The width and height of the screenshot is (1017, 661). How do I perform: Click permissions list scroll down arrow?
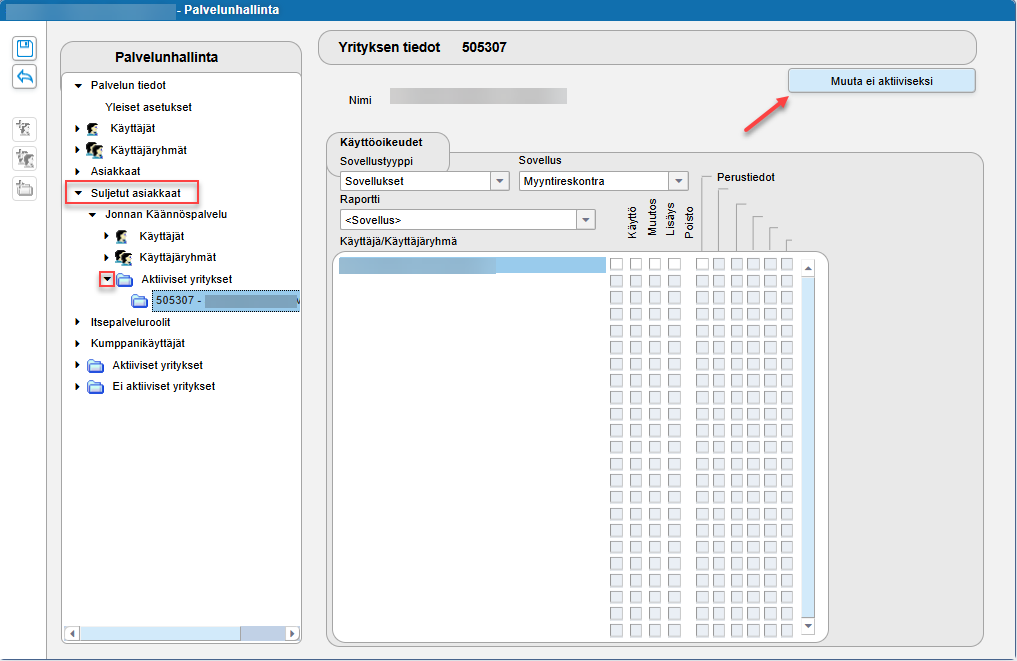tap(808, 626)
